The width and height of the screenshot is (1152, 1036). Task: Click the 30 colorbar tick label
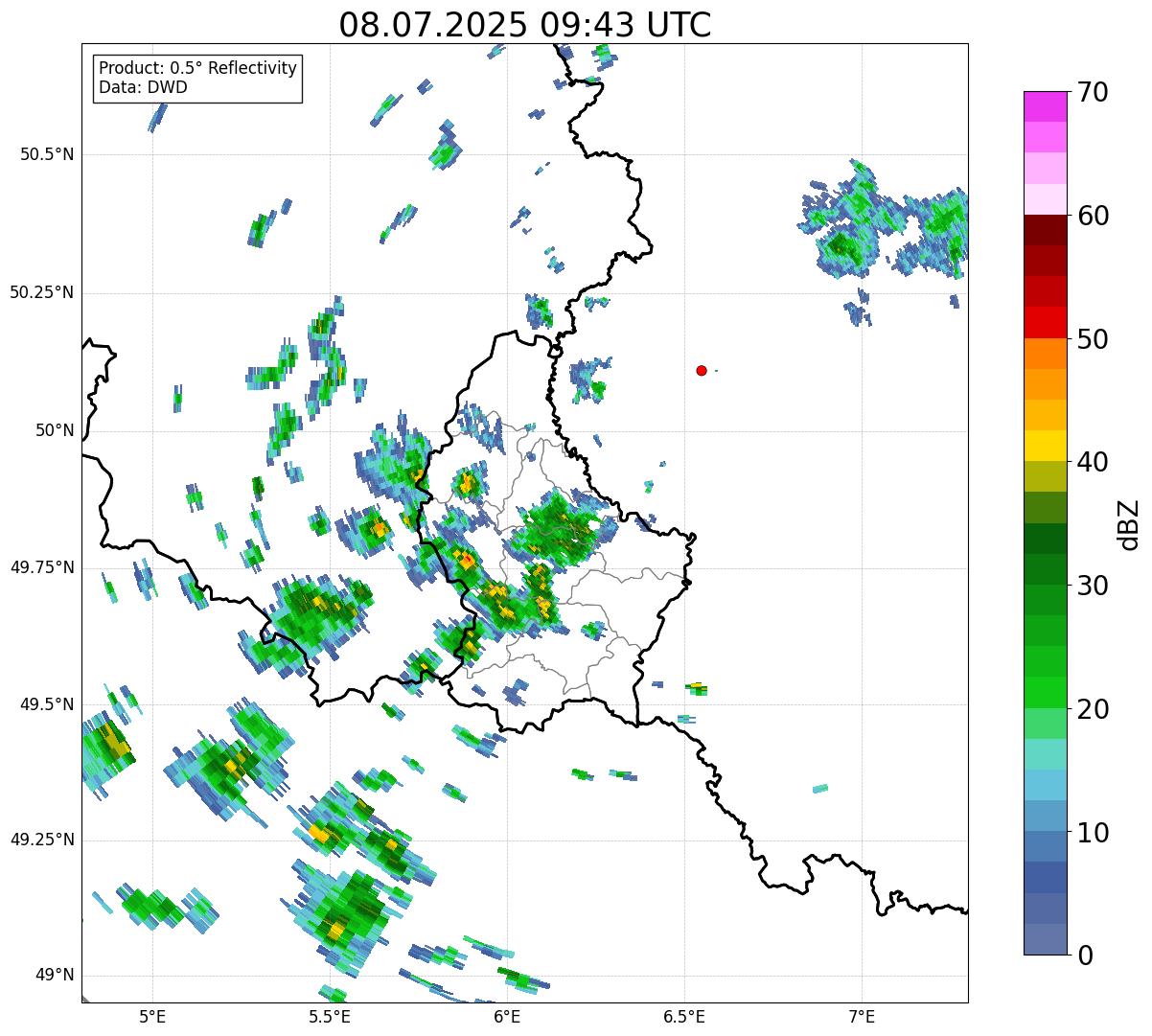point(1093,586)
